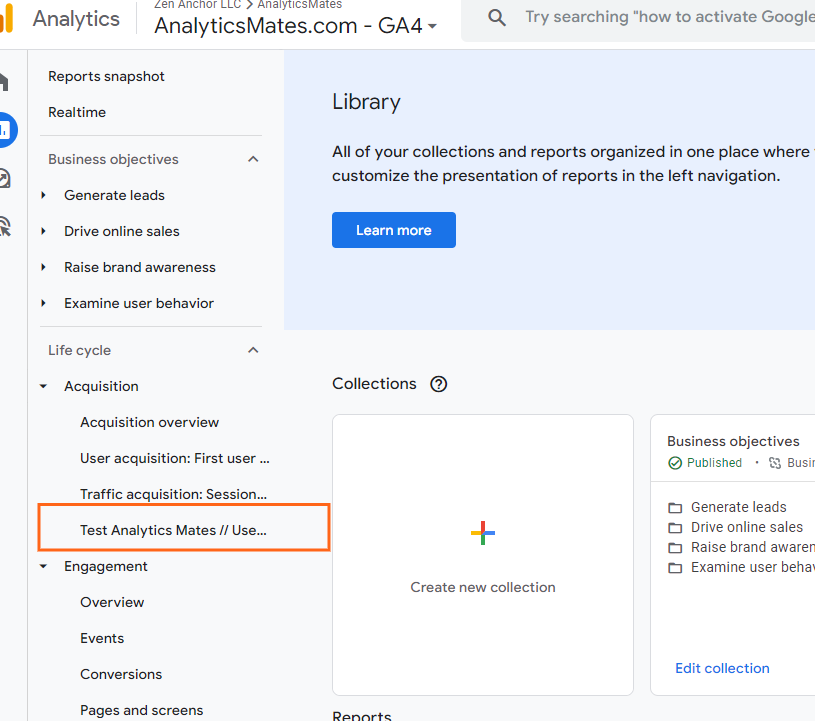Viewport: 815px width, 721px height.
Task: Click the Collections heading text
Action: pyautogui.click(x=374, y=384)
